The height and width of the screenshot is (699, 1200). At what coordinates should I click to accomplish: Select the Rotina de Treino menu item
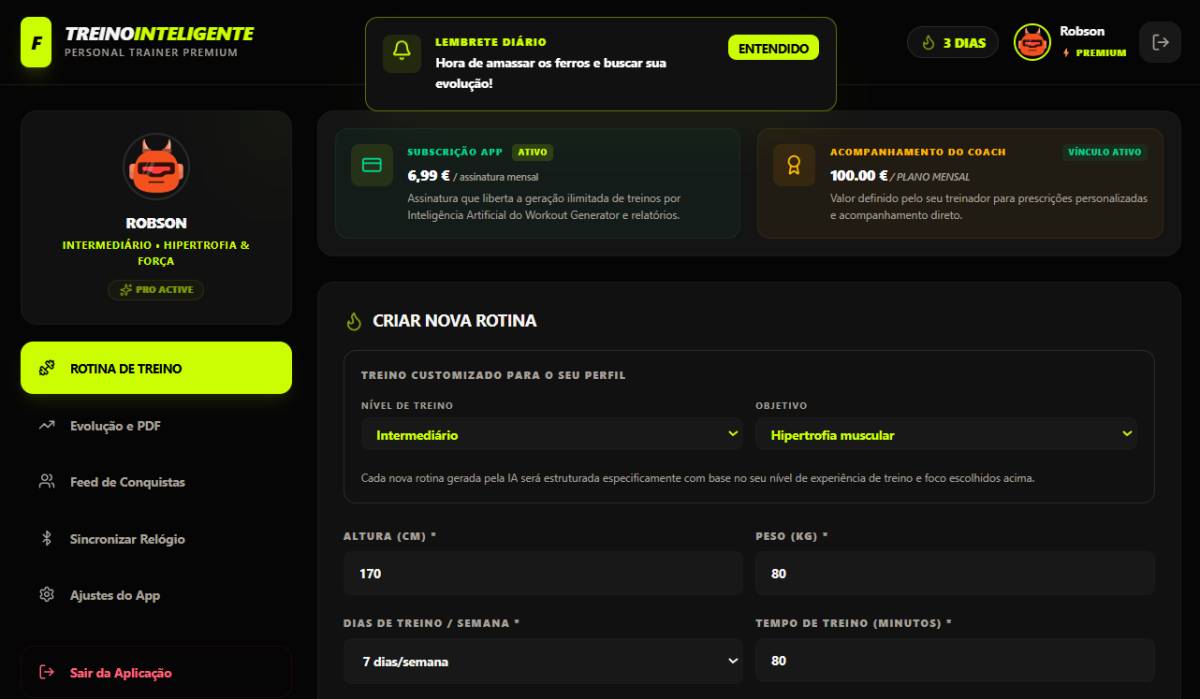tap(156, 368)
